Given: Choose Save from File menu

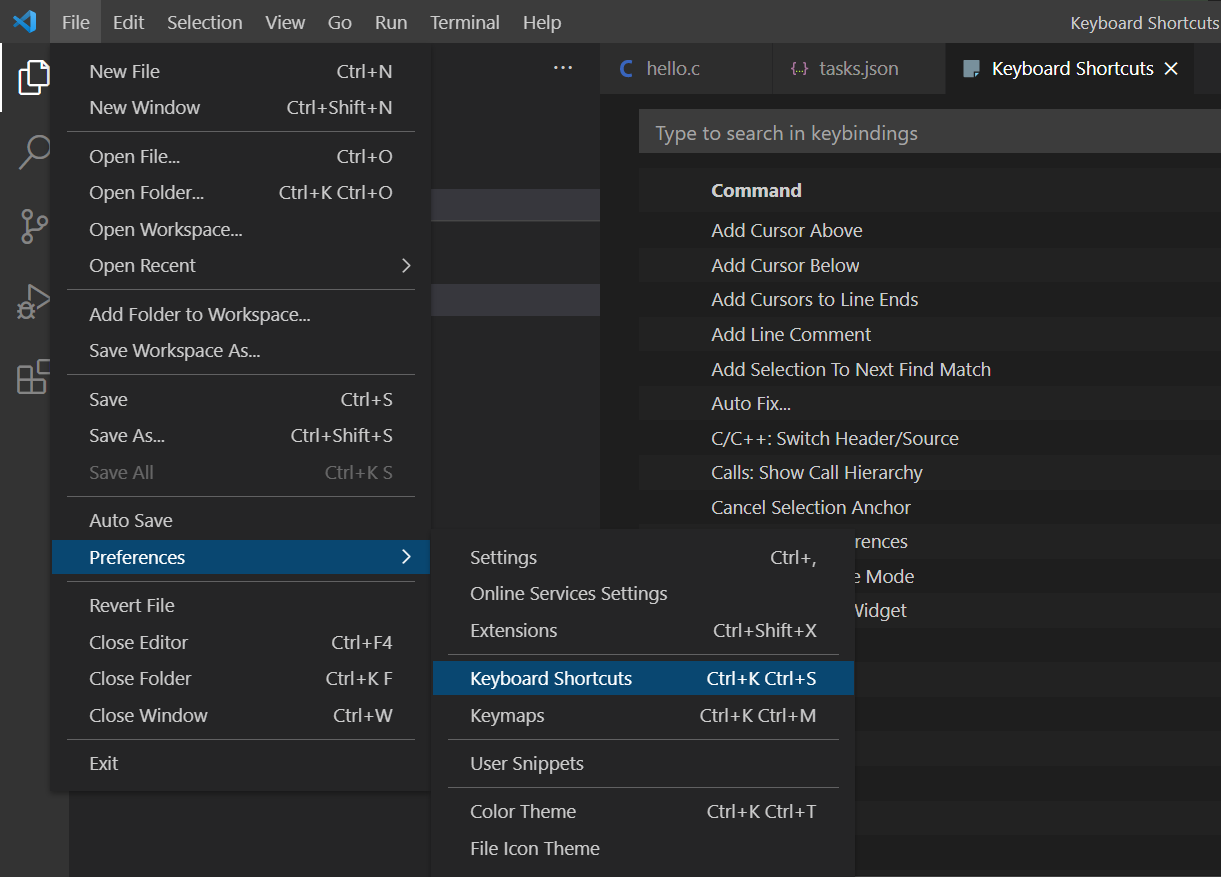Looking at the screenshot, I should pyautogui.click(x=240, y=399).
